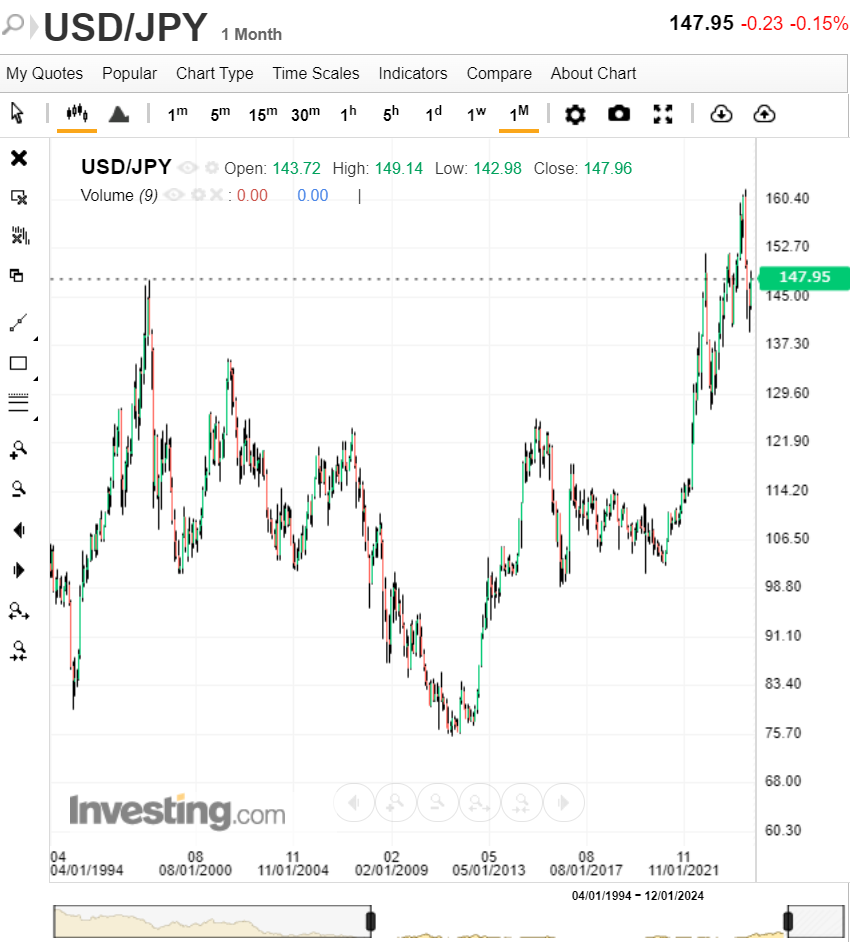850x942 pixels.
Task: Click the left handle of range slider
Action: pos(371,922)
